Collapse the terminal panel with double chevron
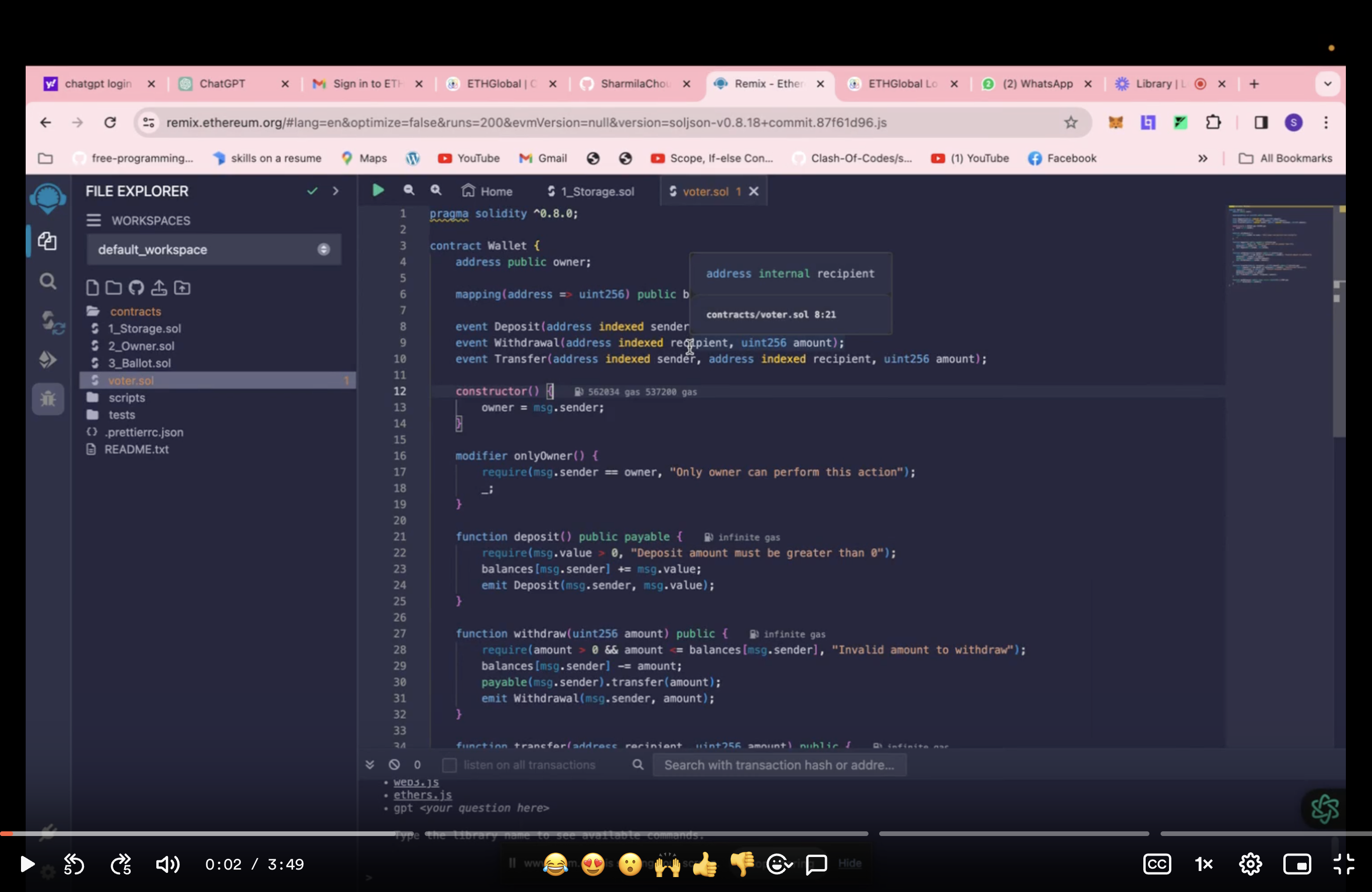 370,765
